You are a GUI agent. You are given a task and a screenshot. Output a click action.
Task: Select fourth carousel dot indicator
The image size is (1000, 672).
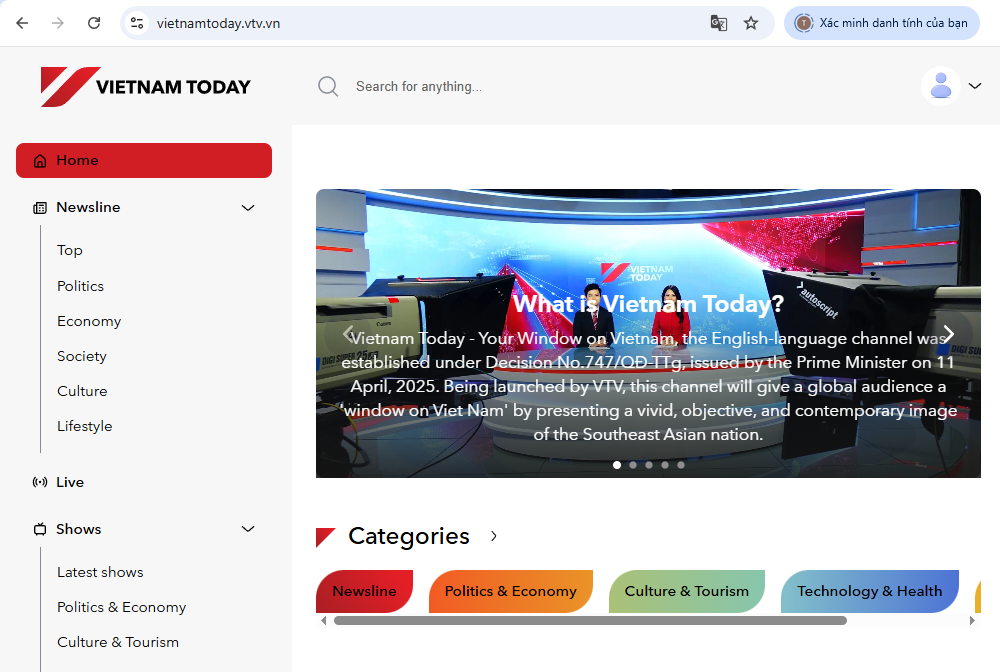pyautogui.click(x=665, y=465)
